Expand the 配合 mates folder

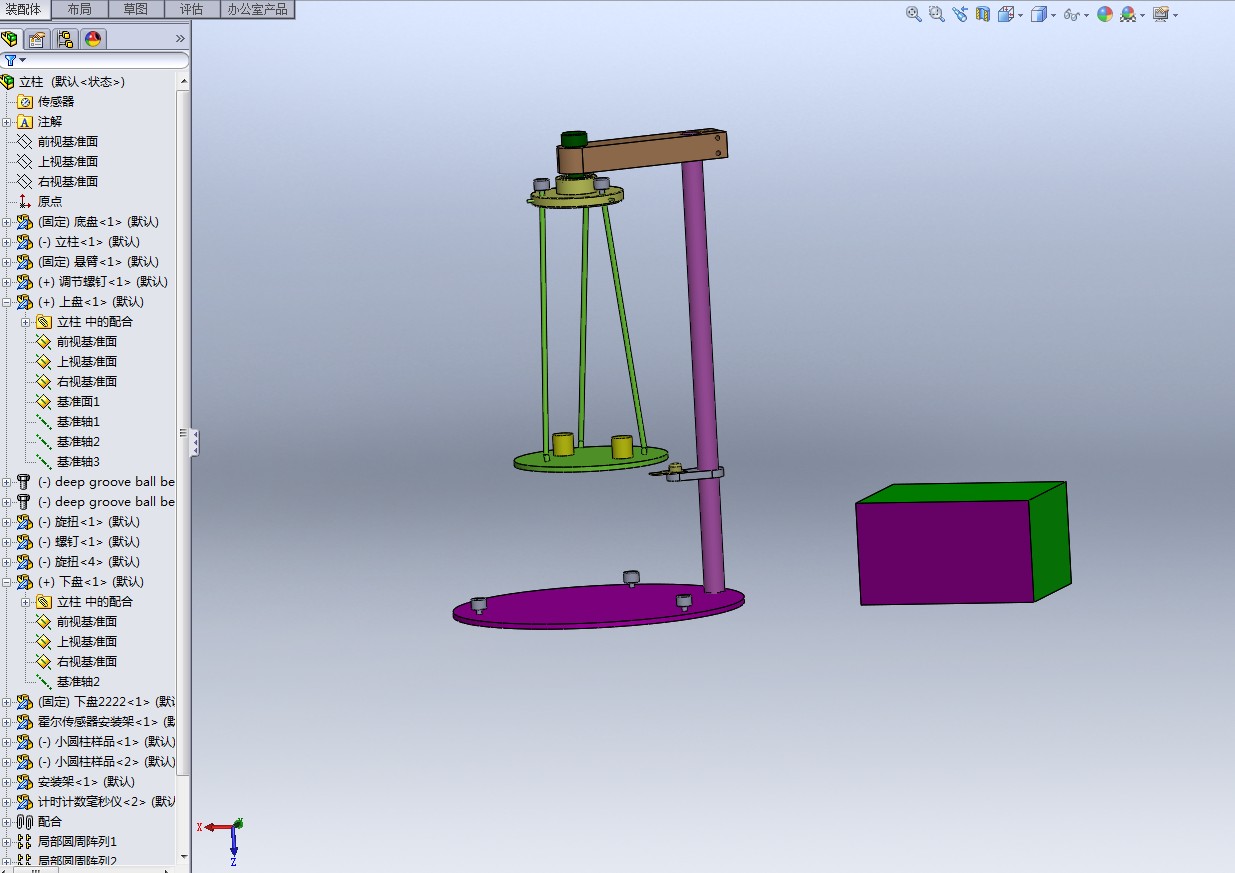coord(7,822)
